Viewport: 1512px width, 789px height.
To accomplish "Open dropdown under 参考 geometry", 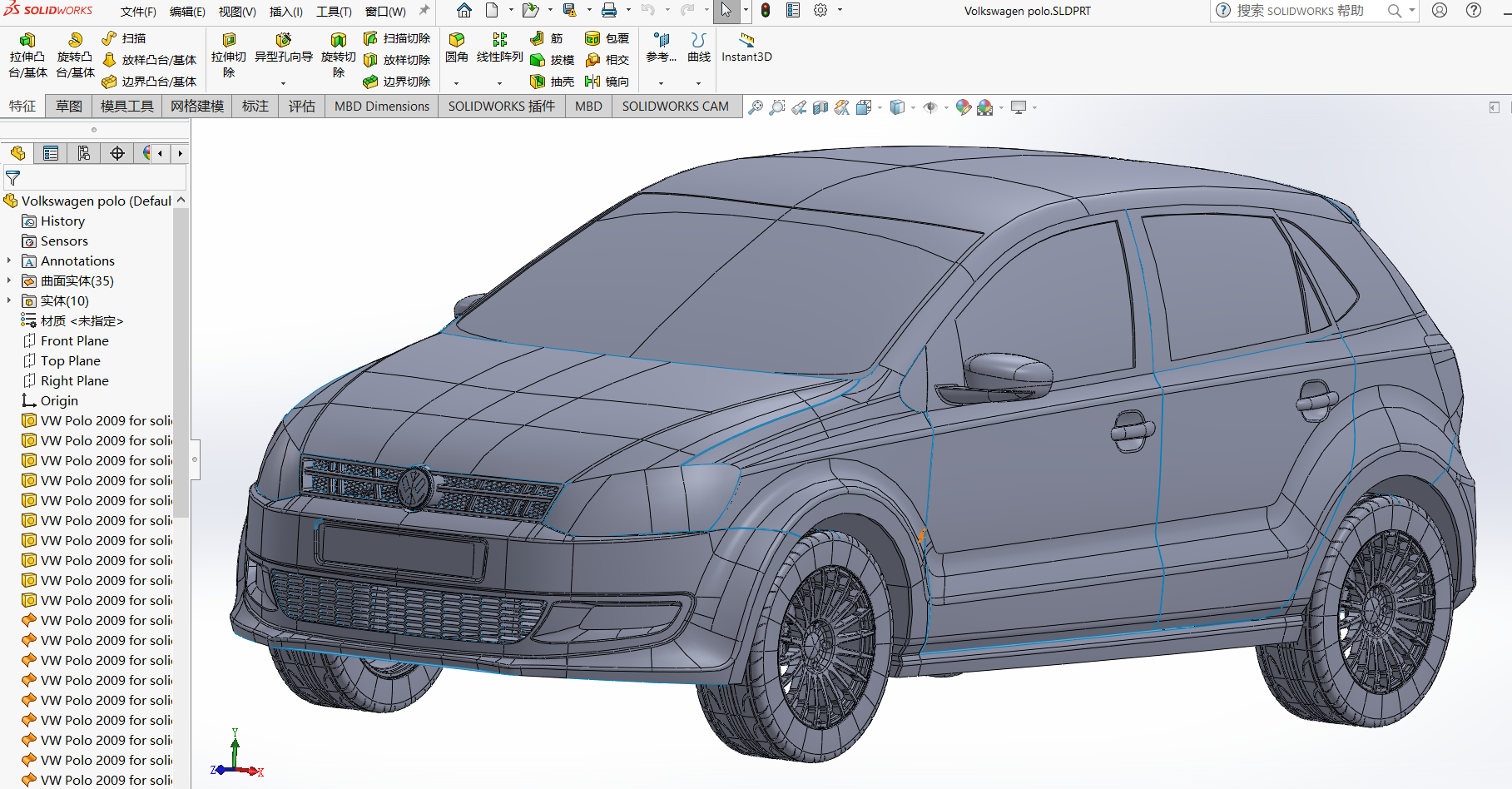I will (x=661, y=83).
